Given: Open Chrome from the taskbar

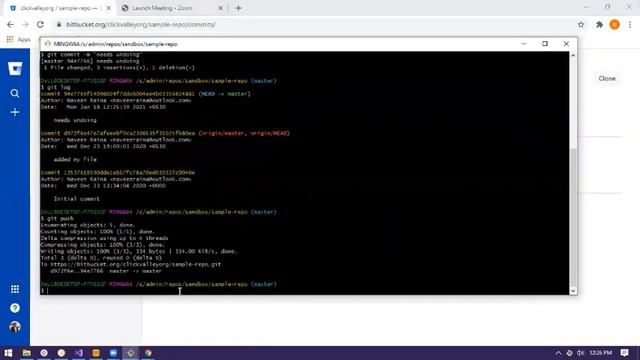Looking at the screenshot, I should [x=148, y=353].
